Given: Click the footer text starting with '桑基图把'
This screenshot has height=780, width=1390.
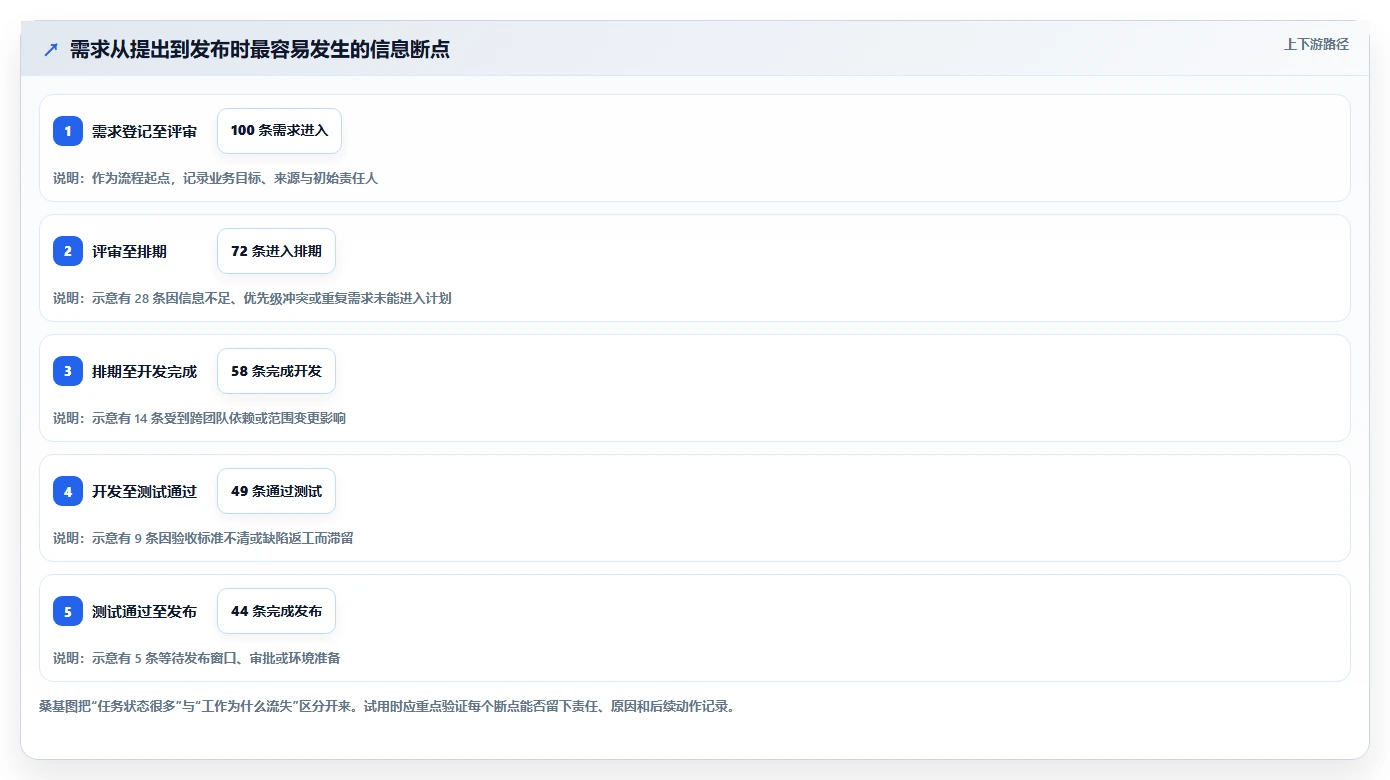Looking at the screenshot, I should click(x=387, y=706).
